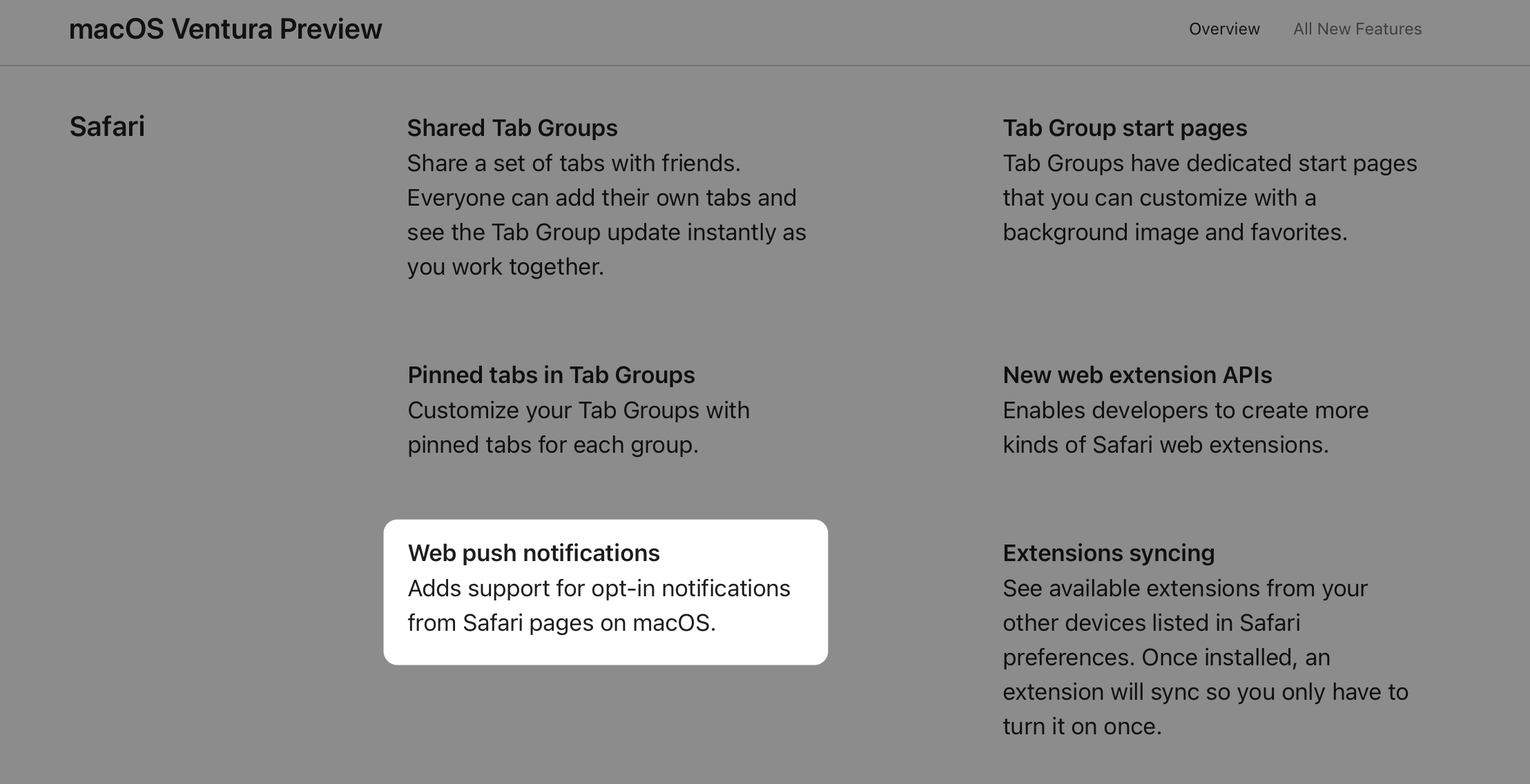Click the highlighted Web push notifications card
The height and width of the screenshot is (784, 1530).
606,592
